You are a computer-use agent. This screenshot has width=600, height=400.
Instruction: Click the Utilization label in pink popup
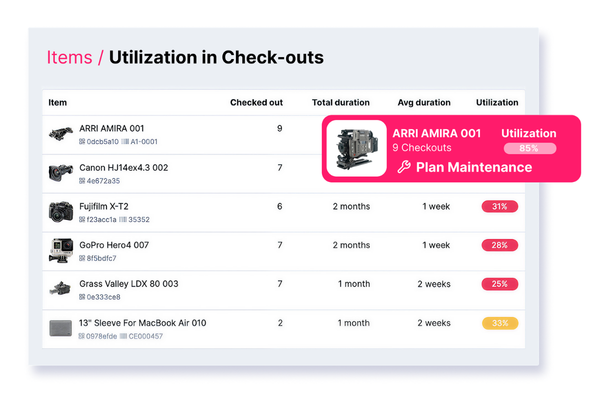pyautogui.click(x=529, y=133)
